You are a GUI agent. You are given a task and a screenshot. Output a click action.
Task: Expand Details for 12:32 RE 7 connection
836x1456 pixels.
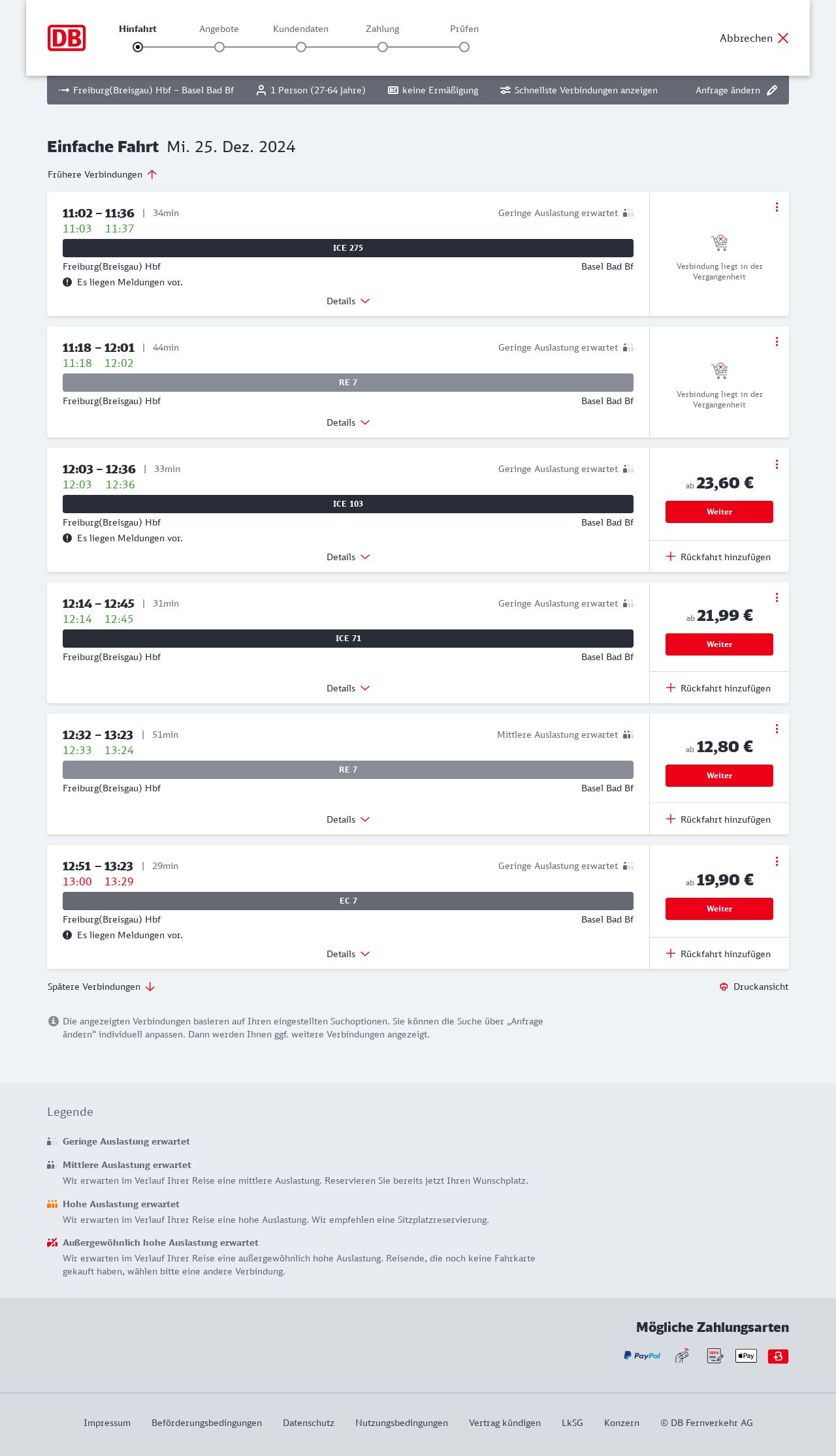(x=348, y=819)
